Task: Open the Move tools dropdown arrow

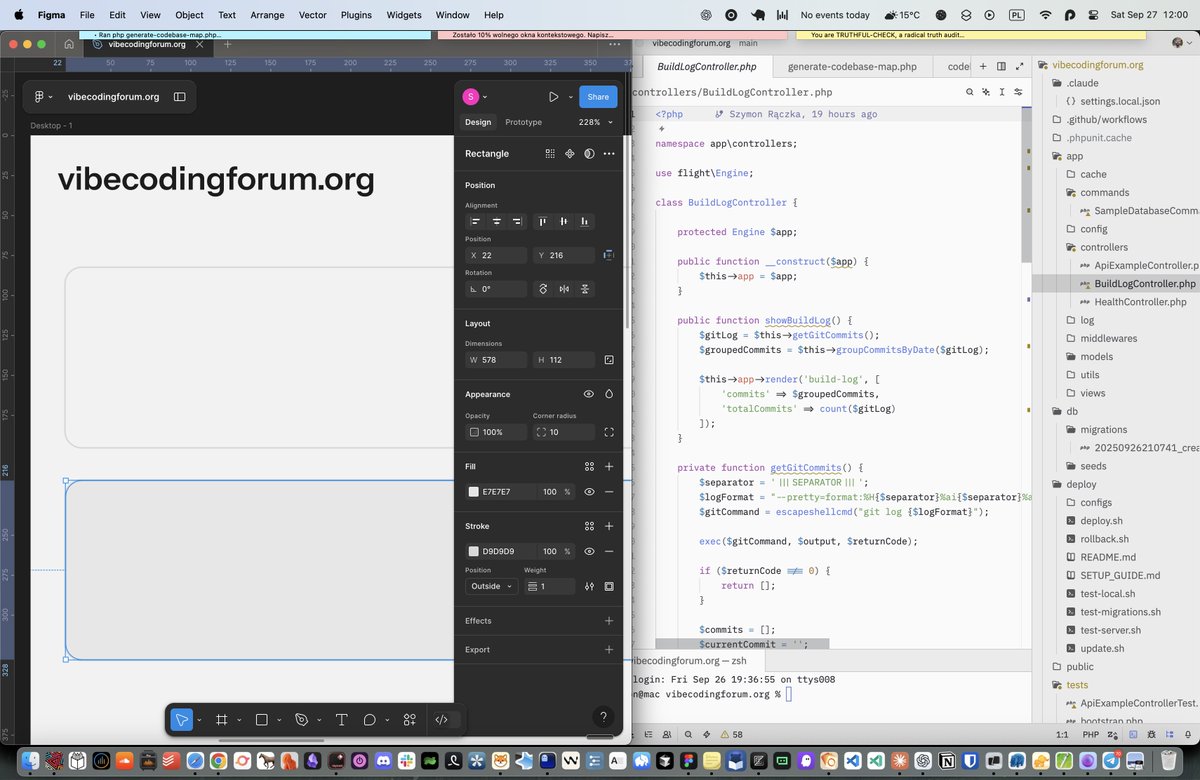Action: (199, 720)
